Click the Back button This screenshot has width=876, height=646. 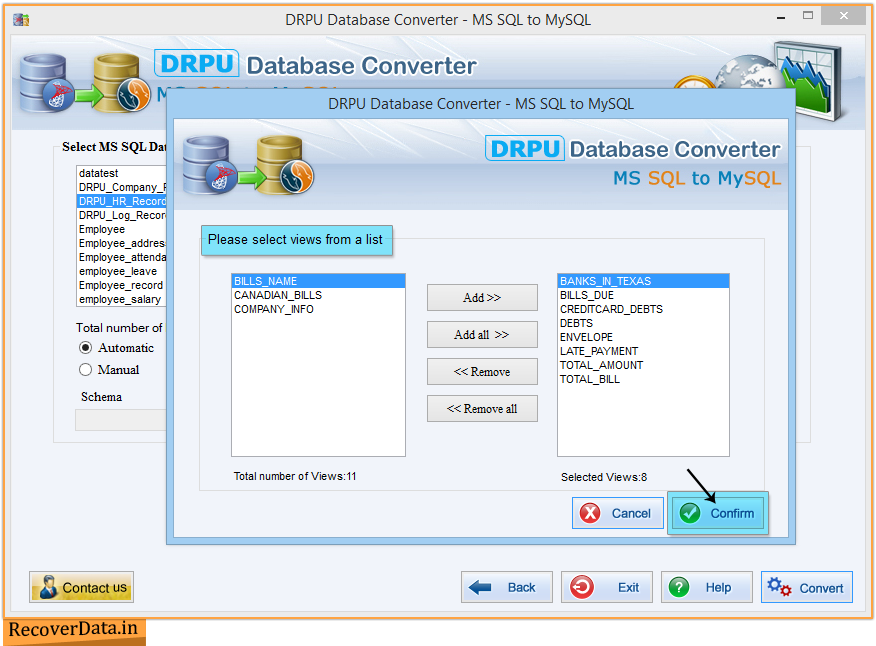coord(507,587)
